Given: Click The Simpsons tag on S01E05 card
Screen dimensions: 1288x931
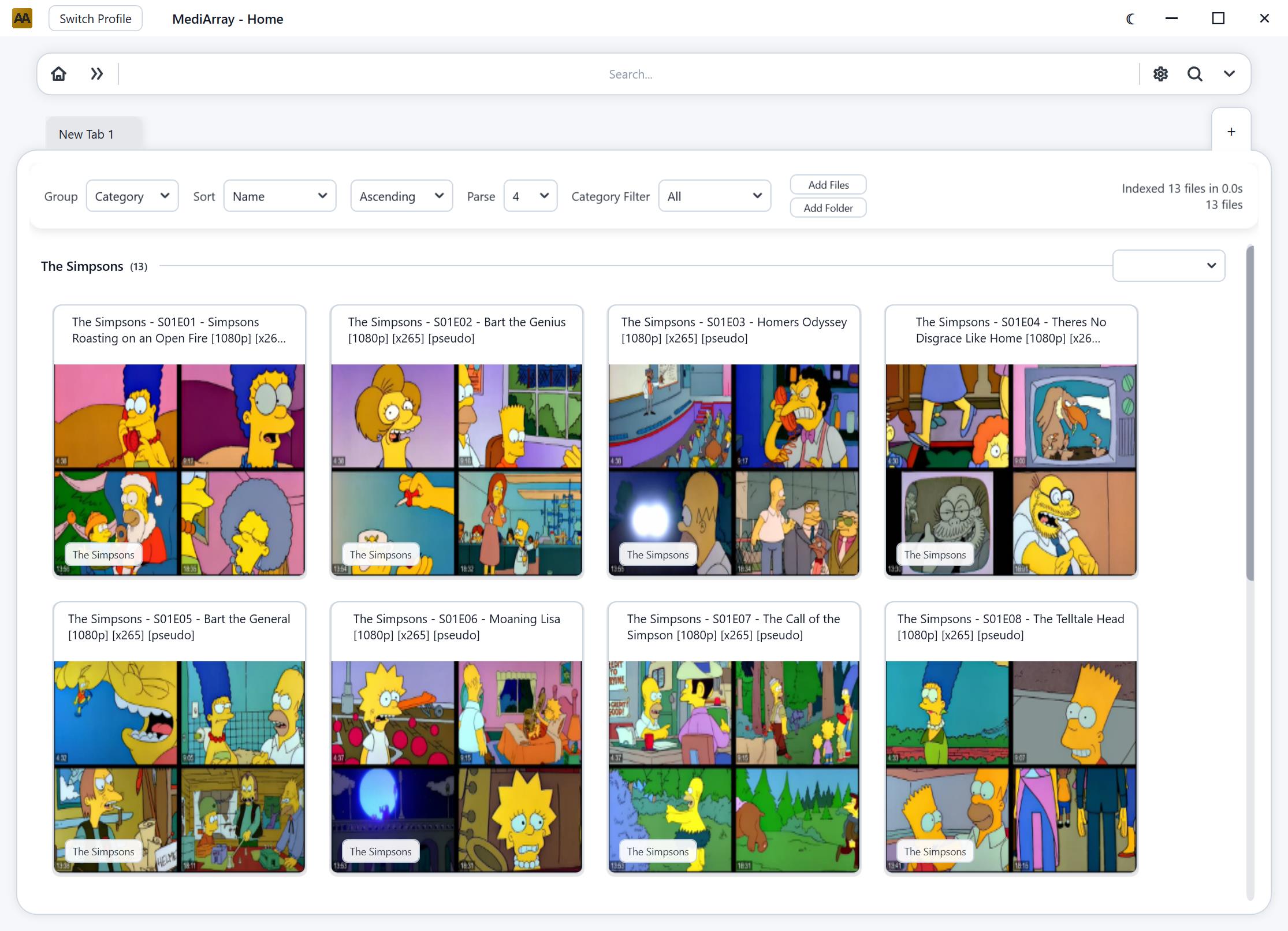Looking at the screenshot, I should tap(103, 851).
